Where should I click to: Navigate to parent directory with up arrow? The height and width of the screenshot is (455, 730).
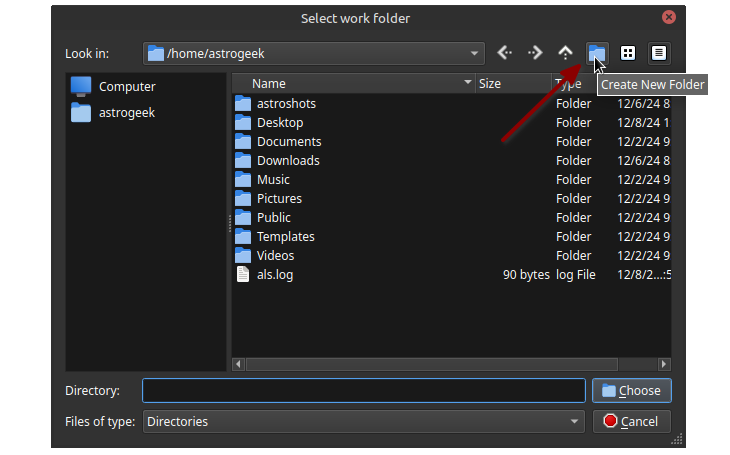[x=566, y=53]
